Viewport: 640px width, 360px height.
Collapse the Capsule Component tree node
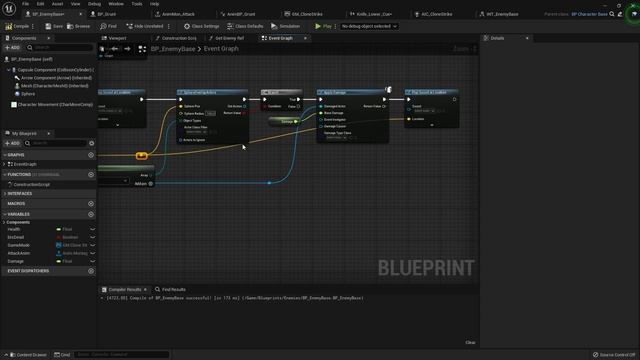point(8,70)
